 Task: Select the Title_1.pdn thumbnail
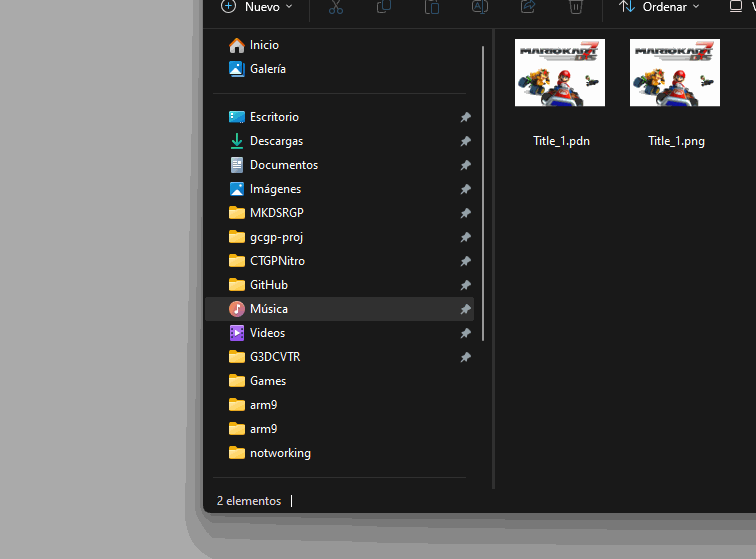click(560, 72)
